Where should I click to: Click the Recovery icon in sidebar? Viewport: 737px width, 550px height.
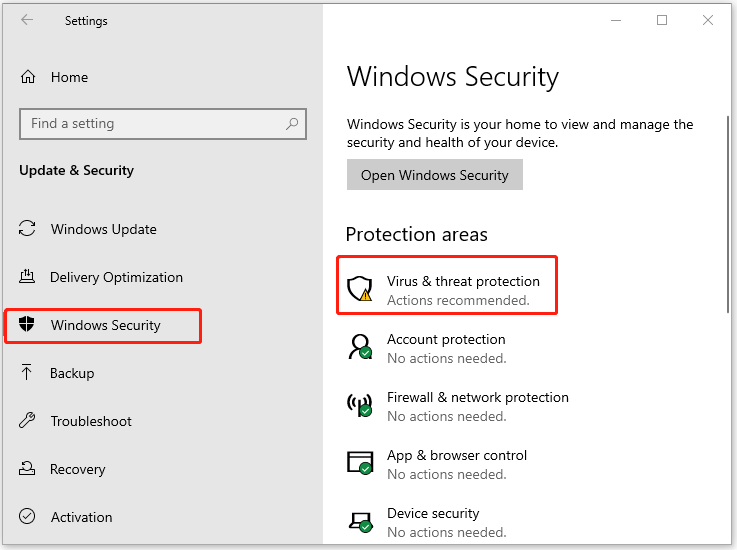pyautogui.click(x=28, y=469)
